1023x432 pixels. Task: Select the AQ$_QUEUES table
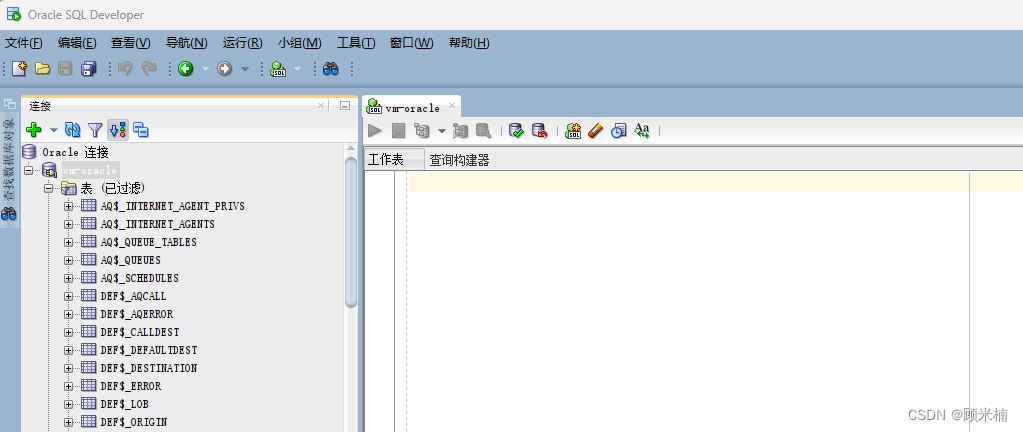(130, 260)
